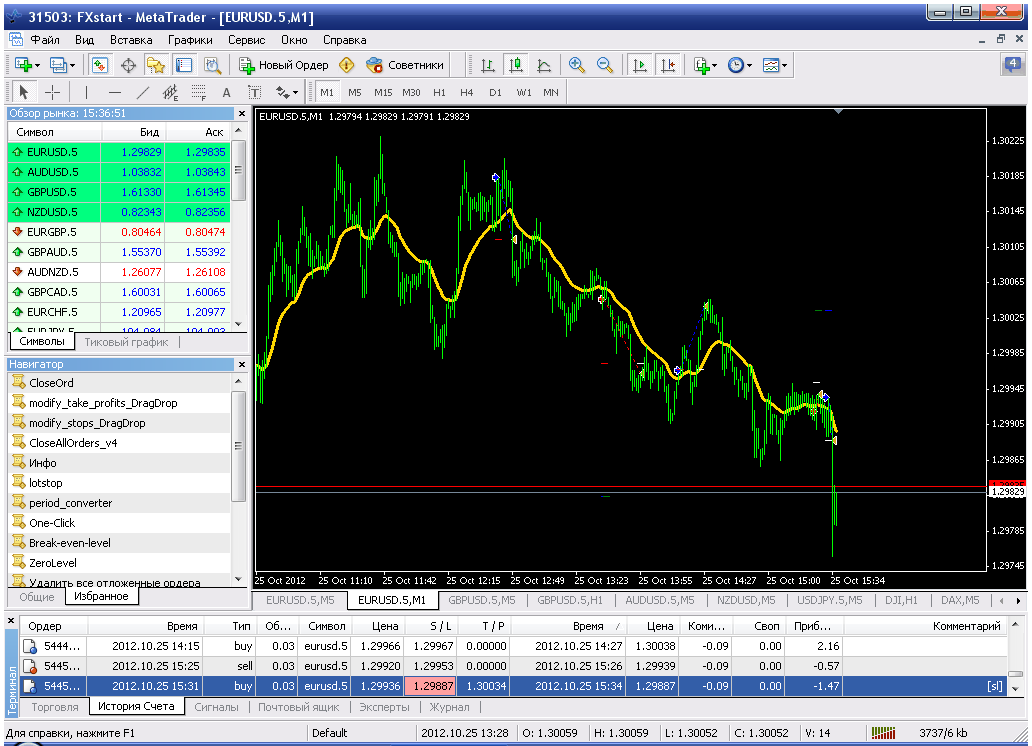The height and width of the screenshot is (746, 1032).
Task: Close the Обзор рынка panel
Action: 242,113
